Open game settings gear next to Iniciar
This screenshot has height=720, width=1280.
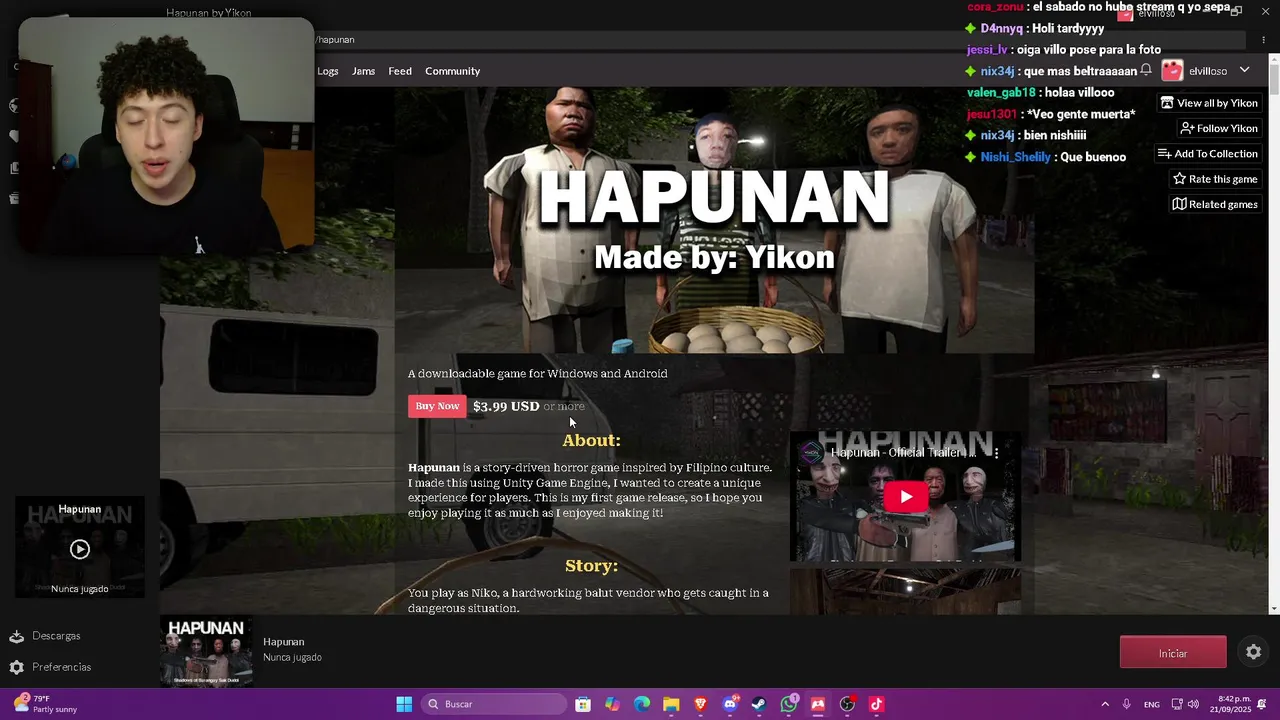tap(1254, 652)
